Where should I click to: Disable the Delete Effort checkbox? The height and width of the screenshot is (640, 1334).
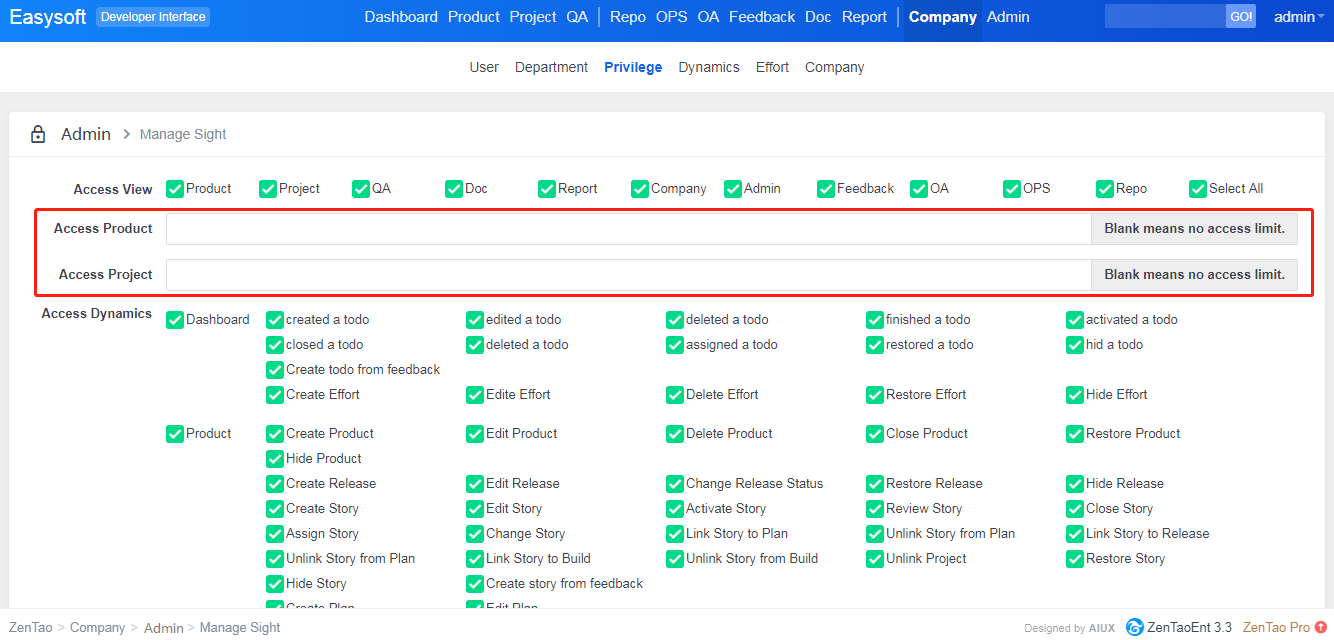point(675,395)
